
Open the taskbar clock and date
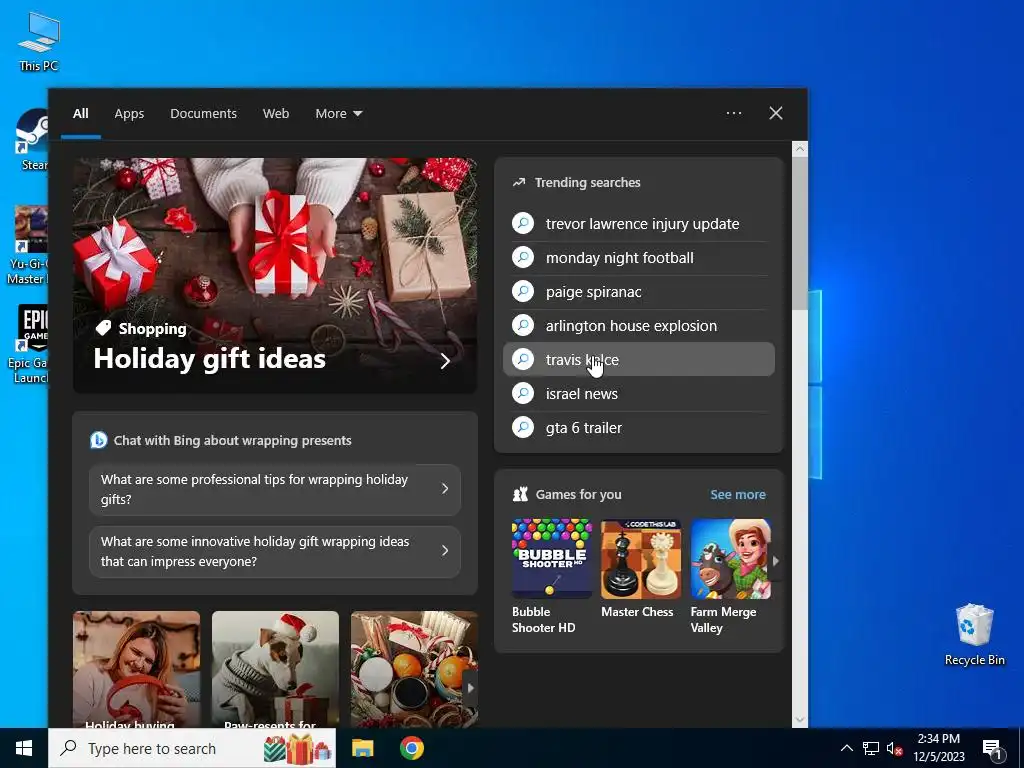click(x=938, y=748)
